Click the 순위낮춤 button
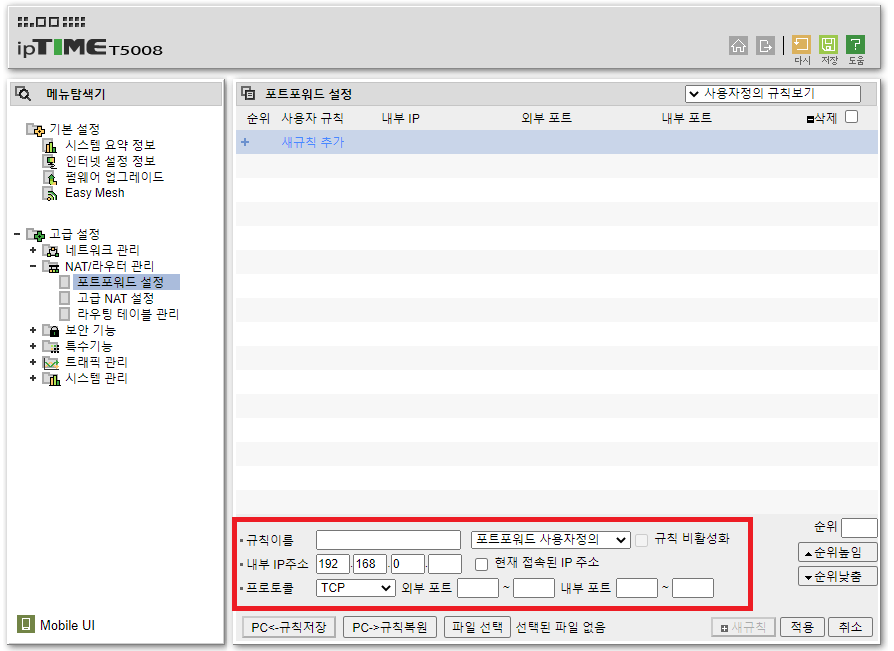This screenshot has width=894, height=651. [x=838, y=576]
